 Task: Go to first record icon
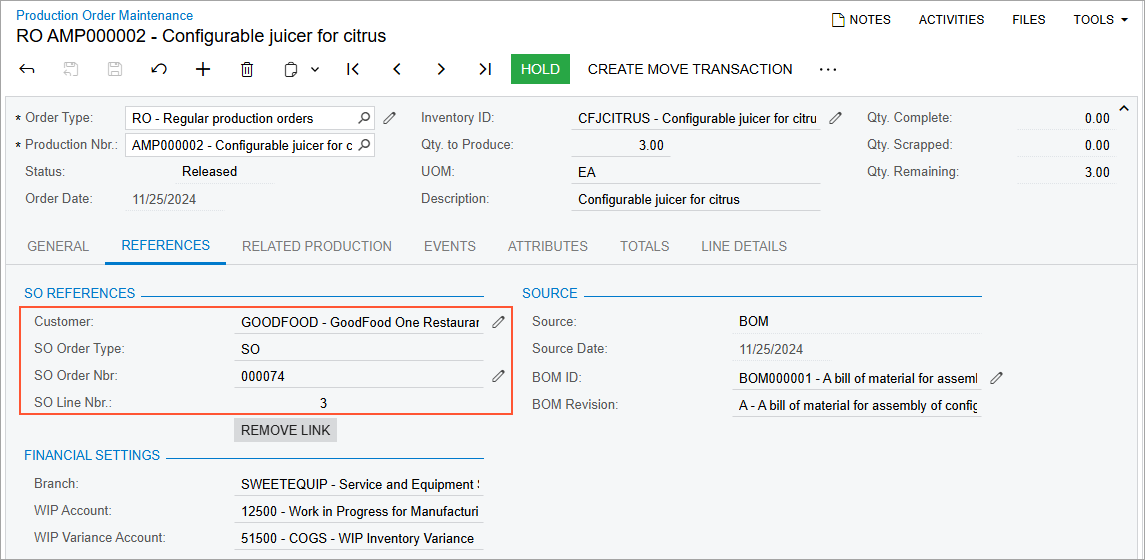click(353, 69)
